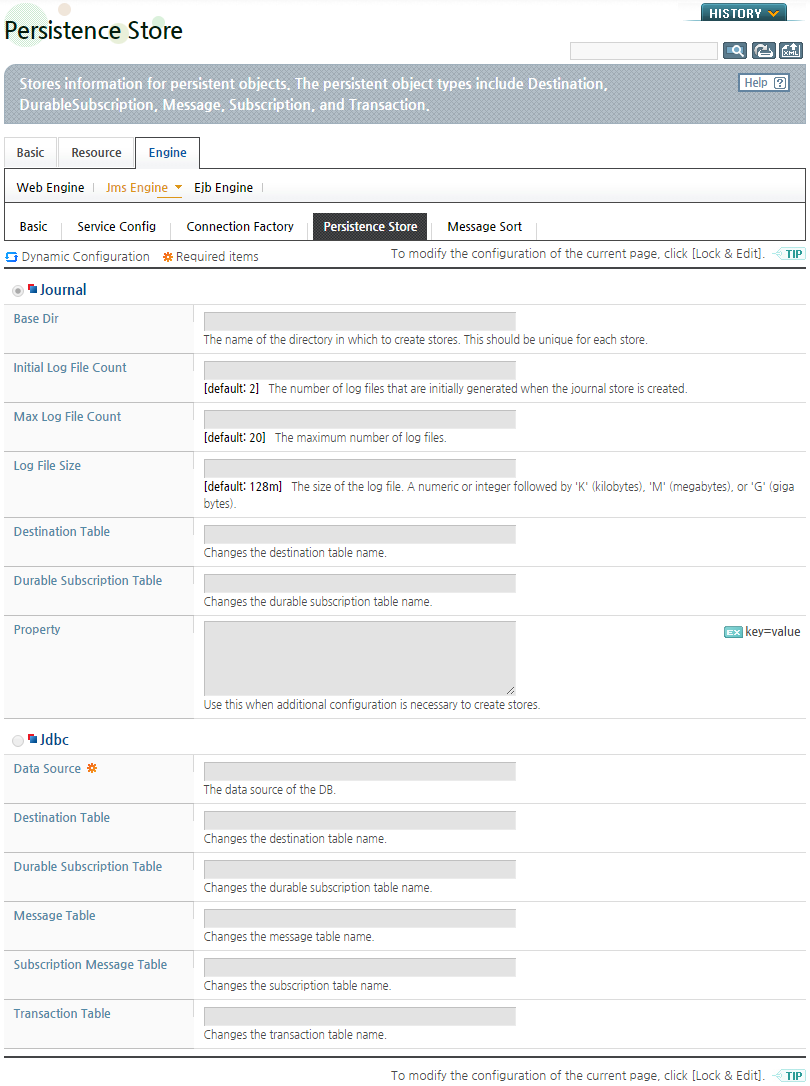Click the Journal section heading
This screenshot has width=810, height=1086.
(63, 290)
